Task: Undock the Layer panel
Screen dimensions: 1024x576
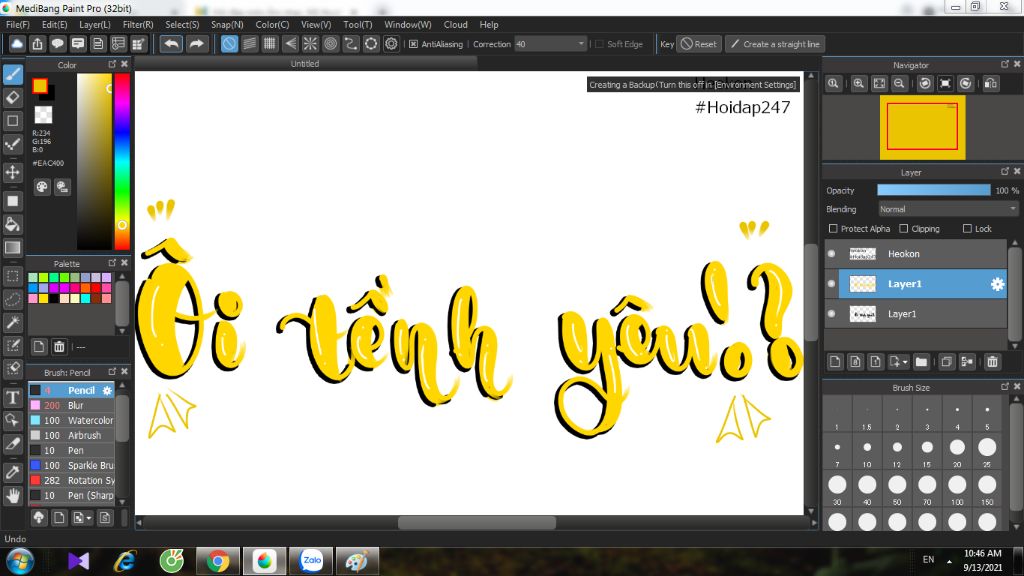Action: click(1005, 171)
